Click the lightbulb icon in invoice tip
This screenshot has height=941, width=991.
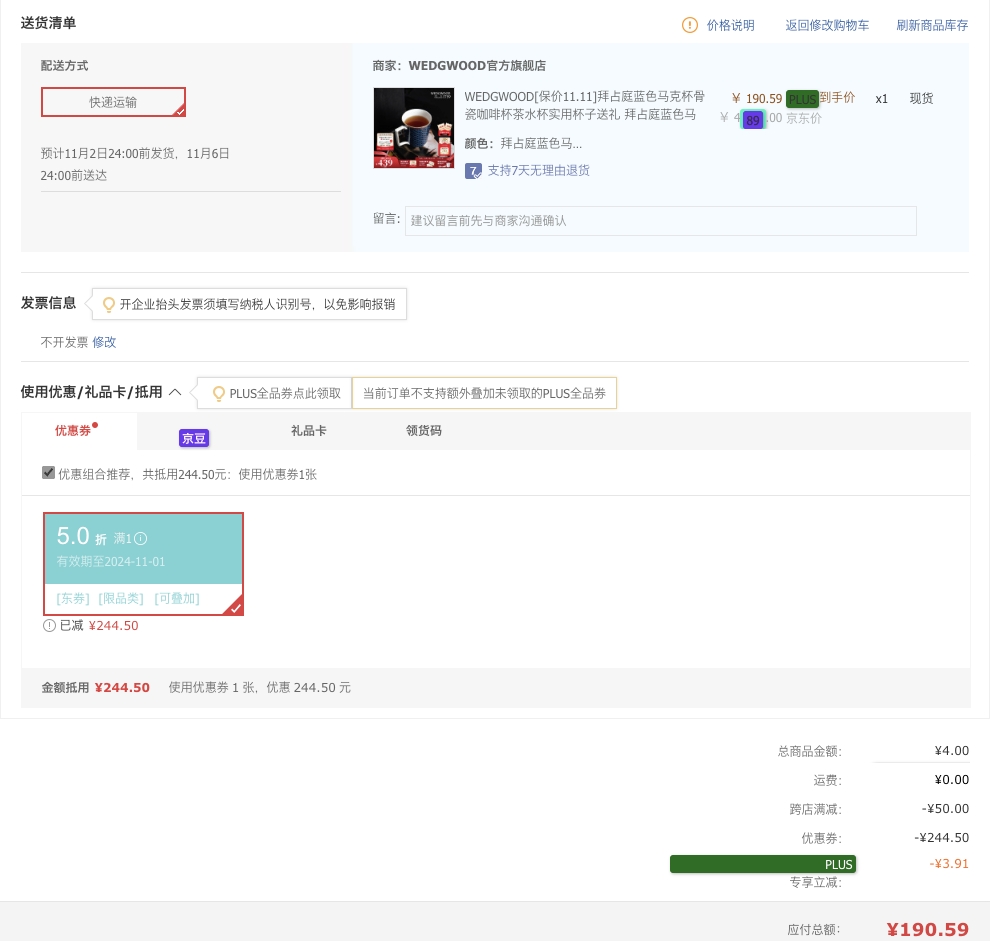pyautogui.click(x=109, y=305)
